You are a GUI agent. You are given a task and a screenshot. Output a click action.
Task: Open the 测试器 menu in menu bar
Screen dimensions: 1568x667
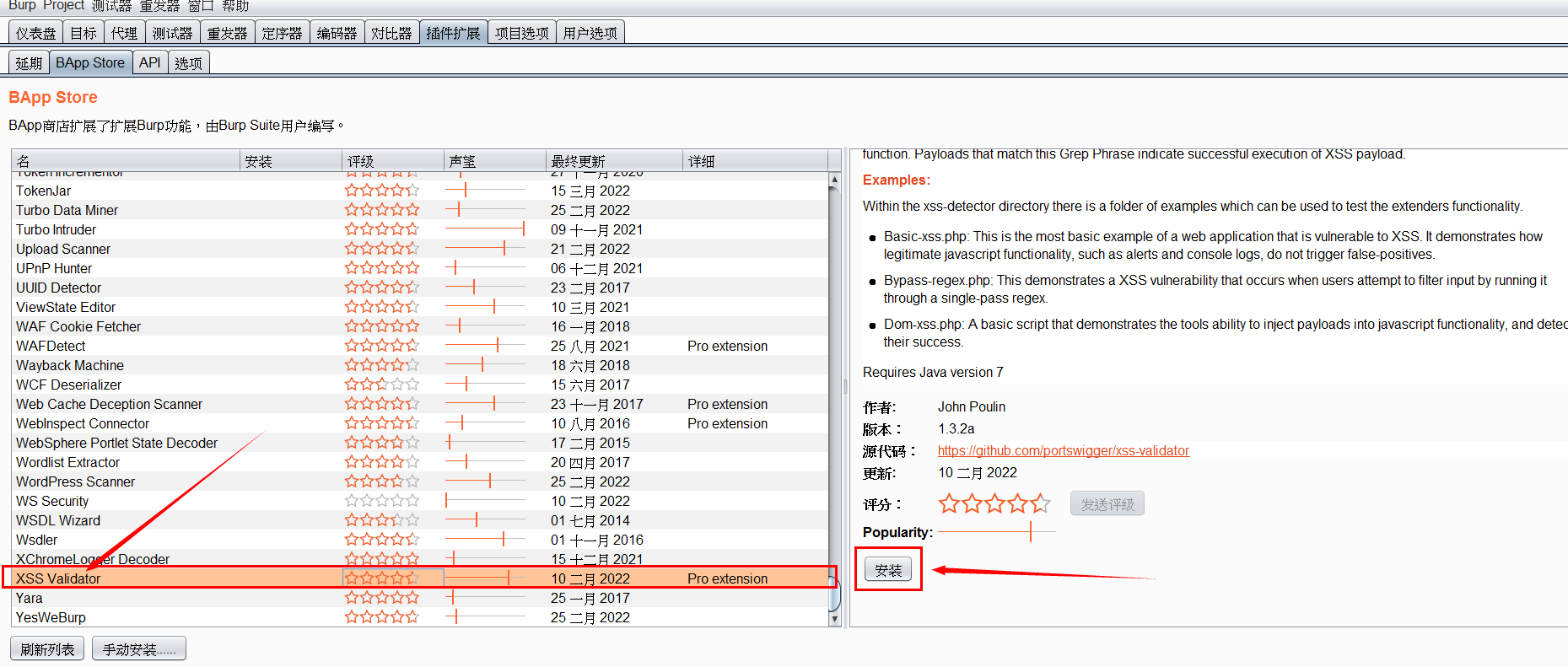[x=112, y=5]
